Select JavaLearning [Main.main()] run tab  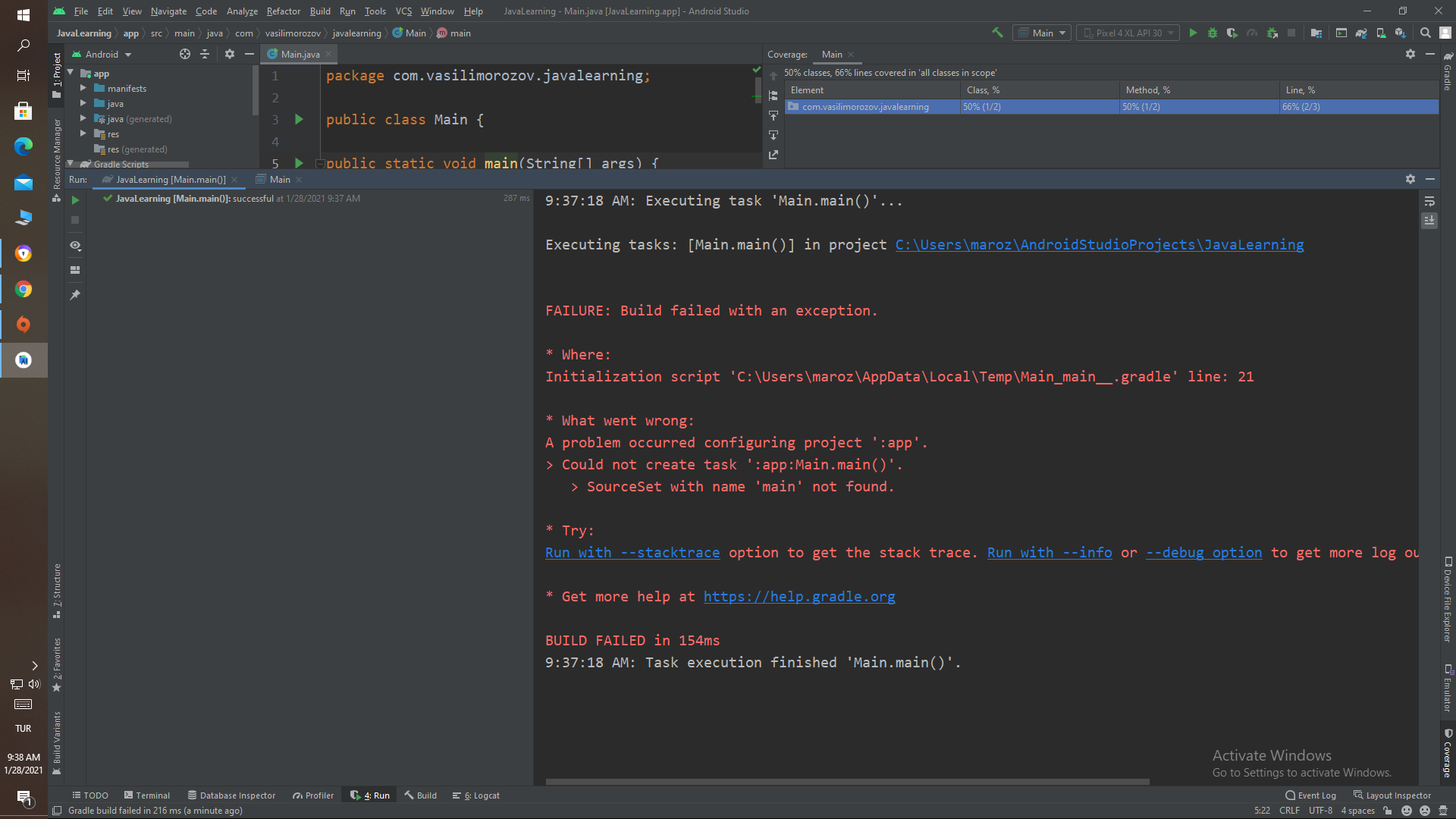pos(171,179)
